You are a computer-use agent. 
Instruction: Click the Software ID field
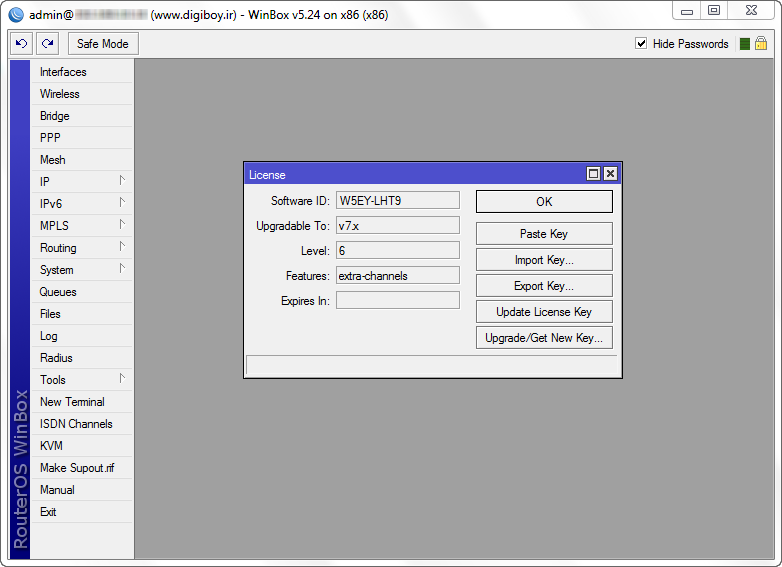(397, 200)
